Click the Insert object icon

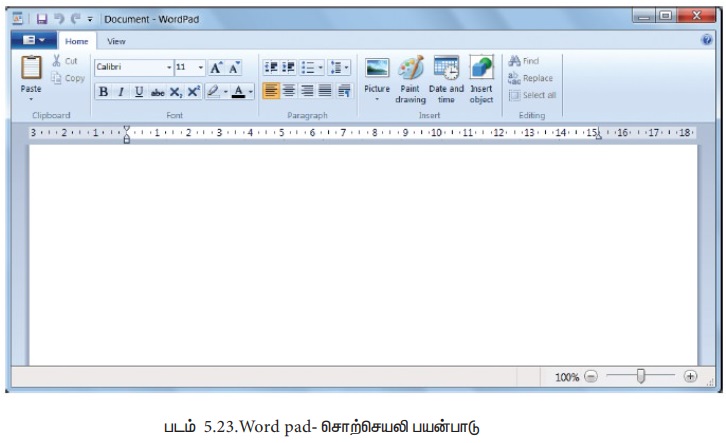[481, 69]
